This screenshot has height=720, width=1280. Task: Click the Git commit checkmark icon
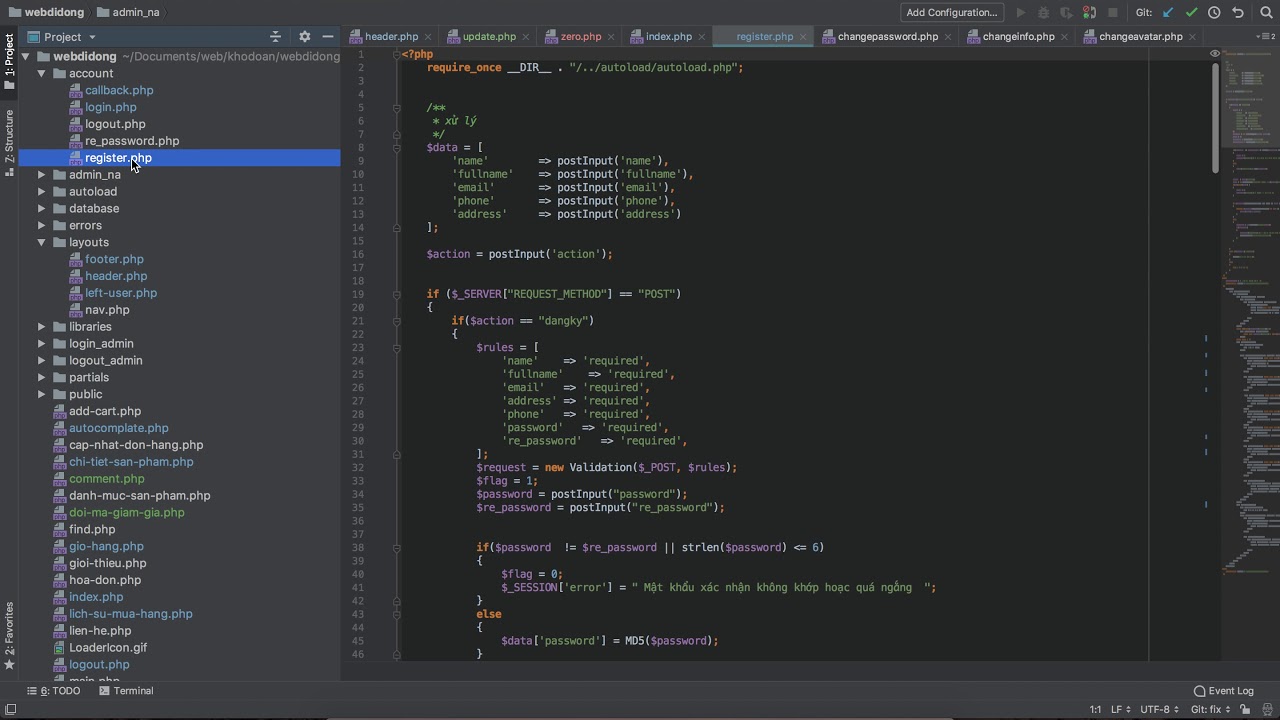(x=1191, y=13)
